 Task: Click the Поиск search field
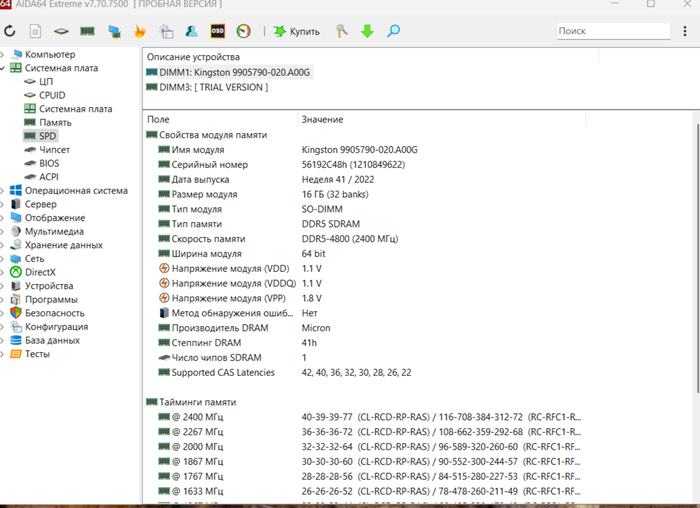(x=613, y=31)
